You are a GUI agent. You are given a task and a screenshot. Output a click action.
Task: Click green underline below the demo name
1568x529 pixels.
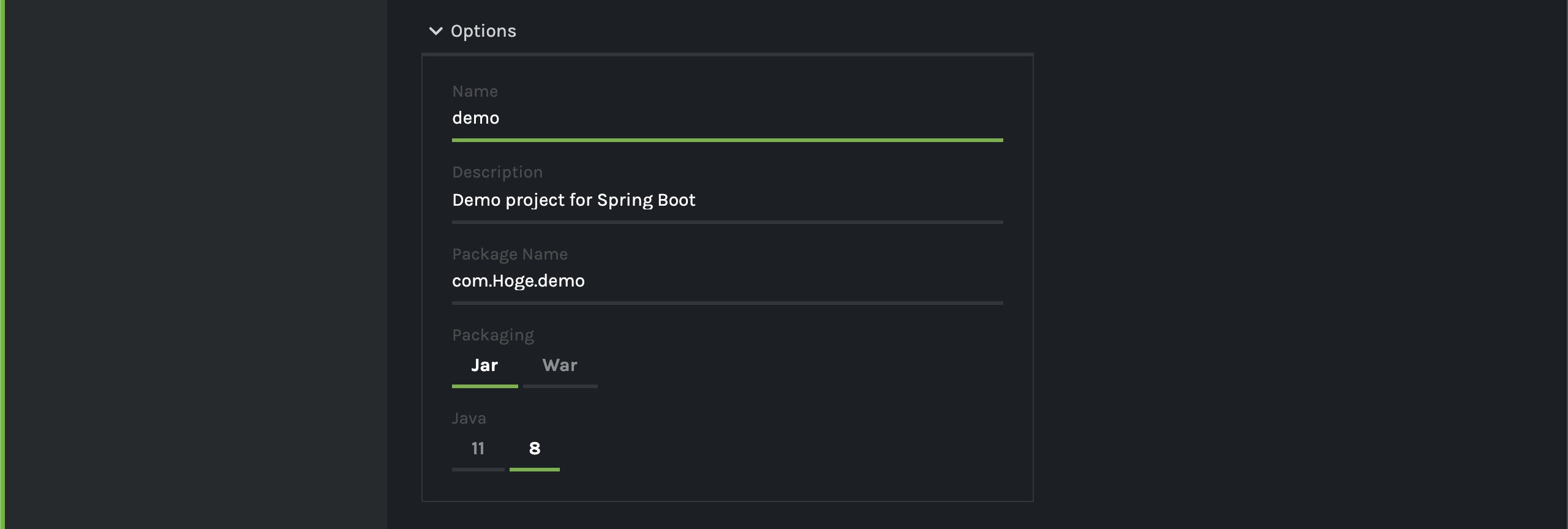pyautogui.click(x=727, y=140)
